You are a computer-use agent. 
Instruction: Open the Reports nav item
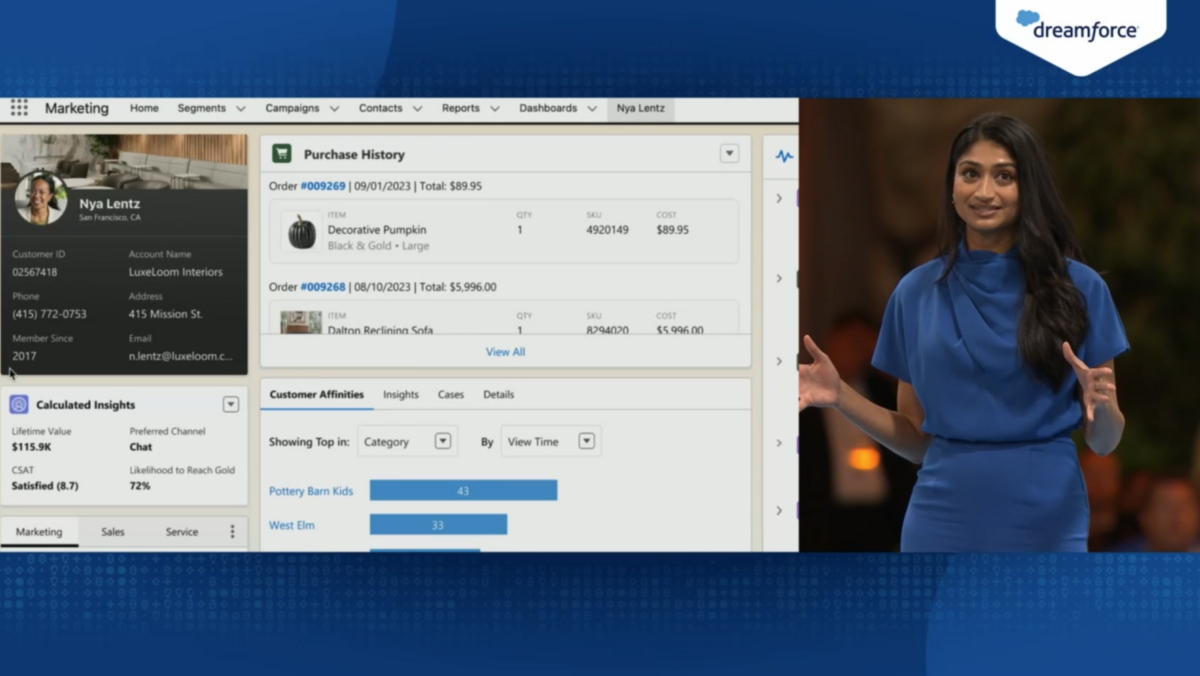[461, 108]
